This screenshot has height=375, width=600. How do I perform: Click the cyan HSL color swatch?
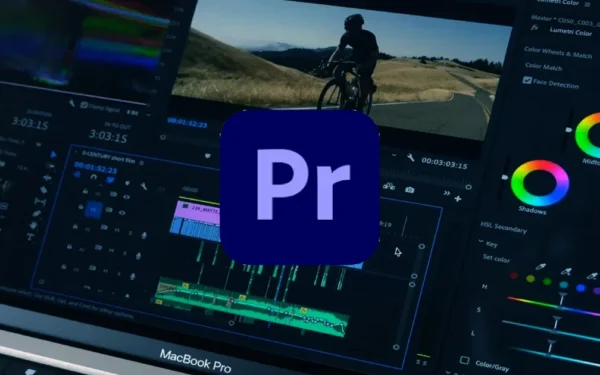(563, 285)
